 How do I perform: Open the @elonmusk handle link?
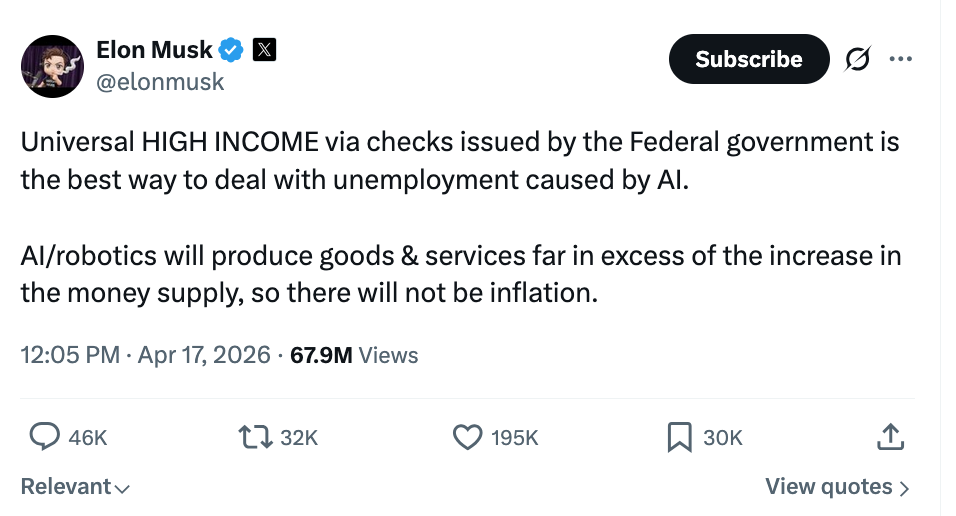160,83
